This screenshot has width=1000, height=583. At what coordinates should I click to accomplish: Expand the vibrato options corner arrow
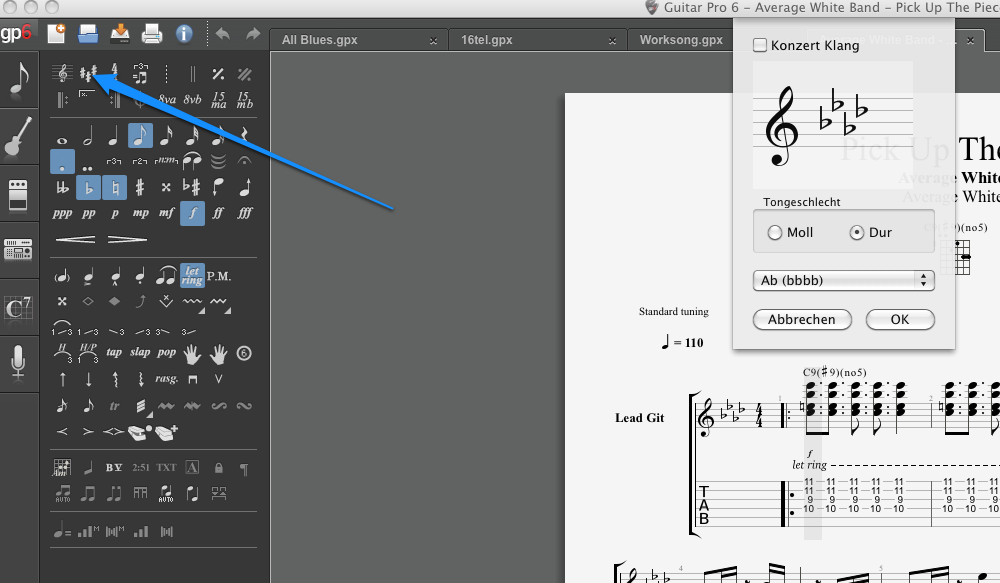(202, 311)
